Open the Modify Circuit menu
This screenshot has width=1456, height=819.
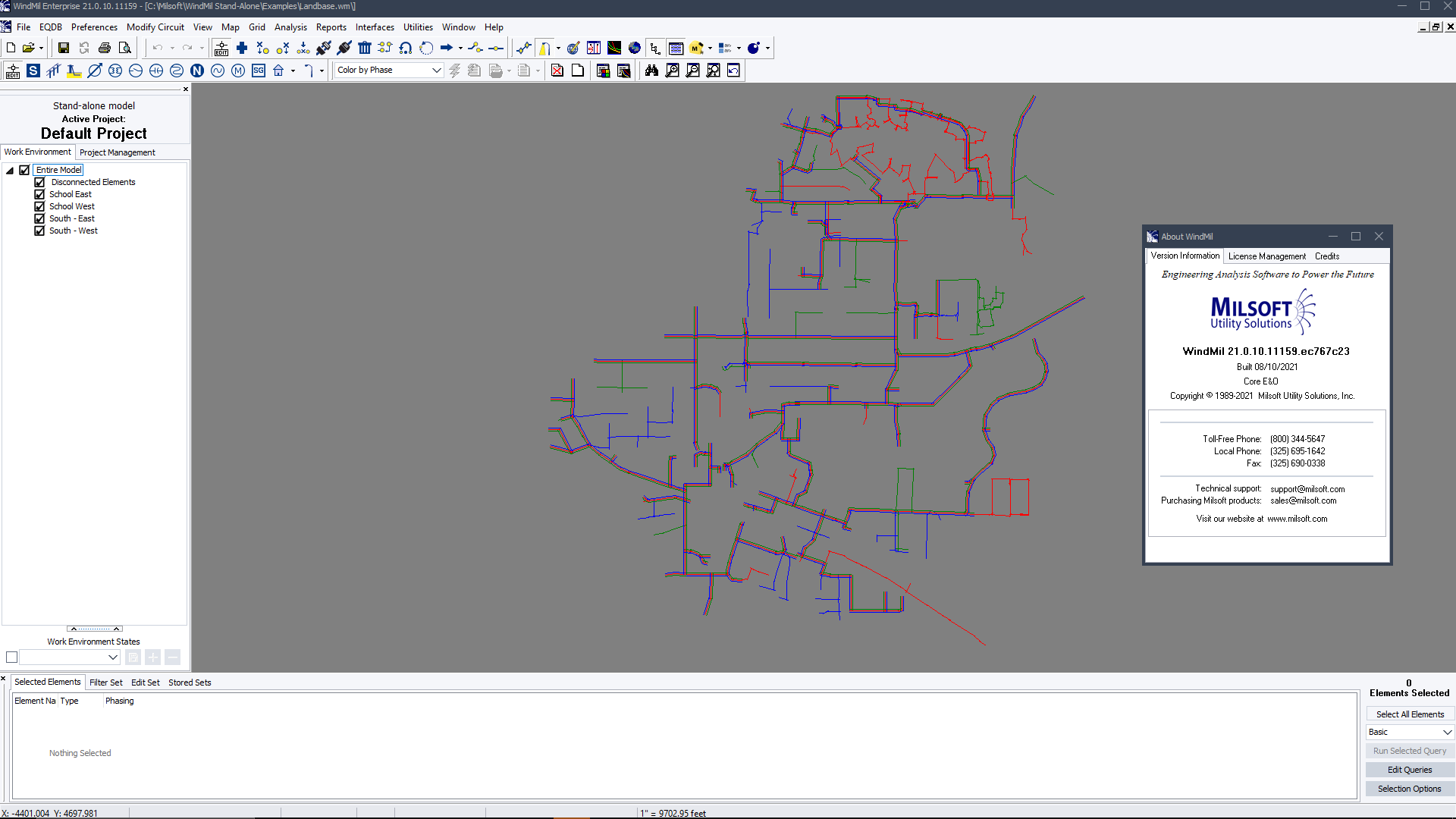coord(155,27)
